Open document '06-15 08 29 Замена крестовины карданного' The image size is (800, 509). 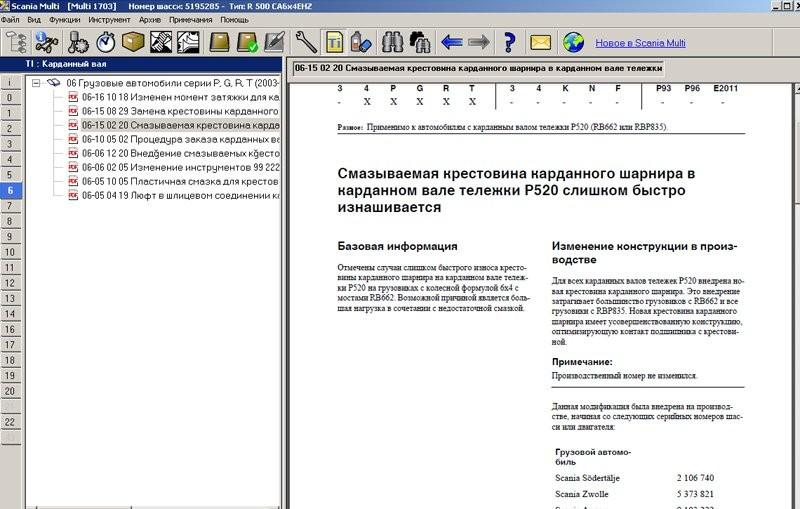(x=180, y=111)
